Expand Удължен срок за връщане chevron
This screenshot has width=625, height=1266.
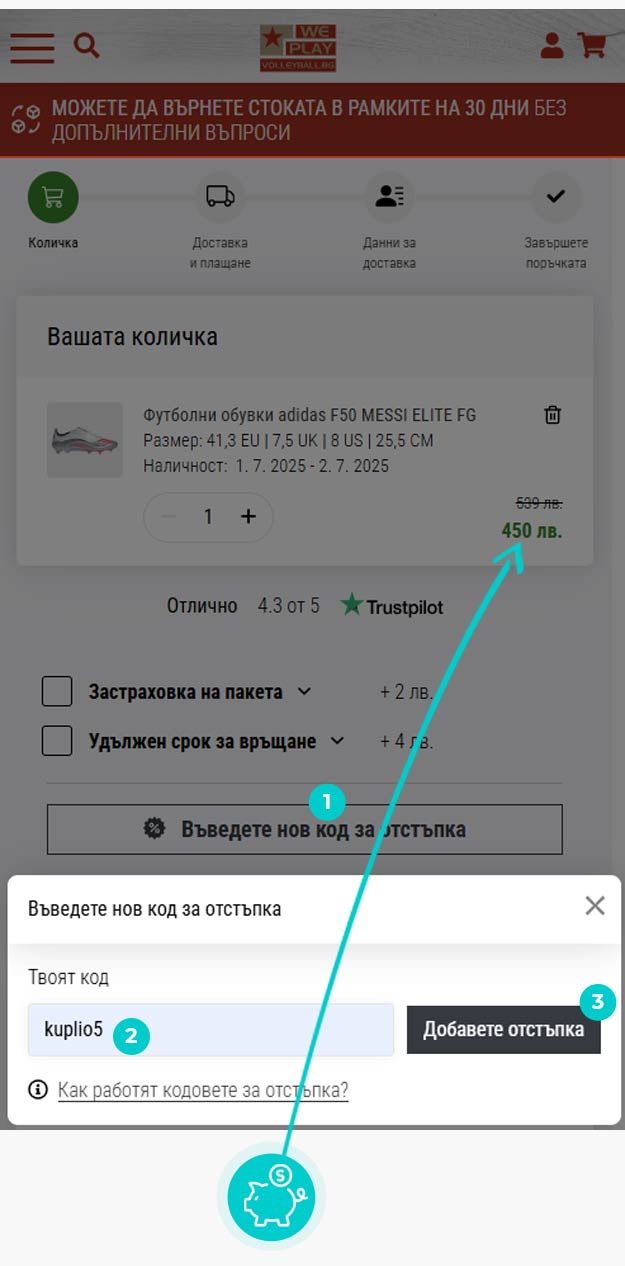point(337,741)
